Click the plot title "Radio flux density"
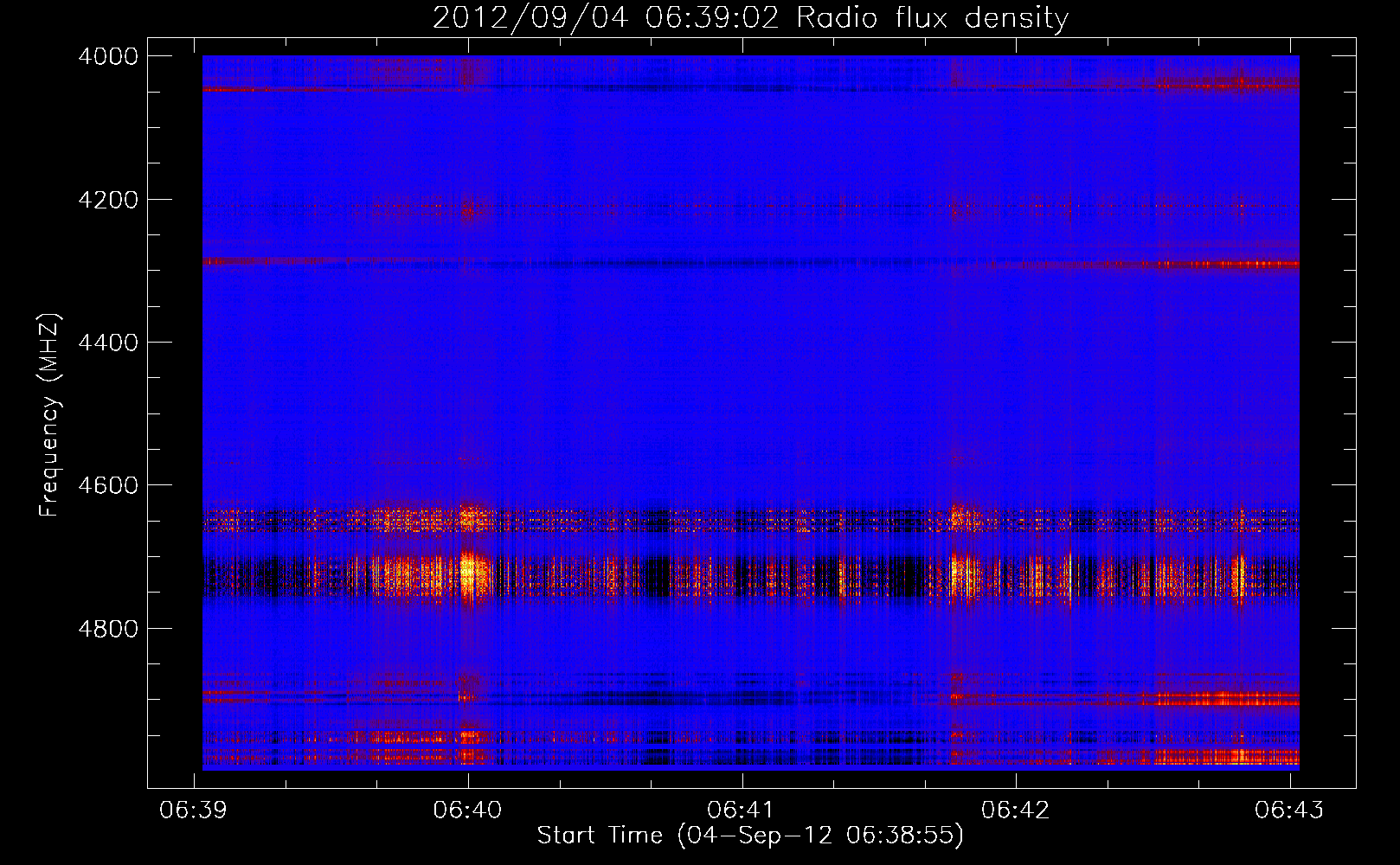The height and width of the screenshot is (865, 1400). (x=932, y=18)
